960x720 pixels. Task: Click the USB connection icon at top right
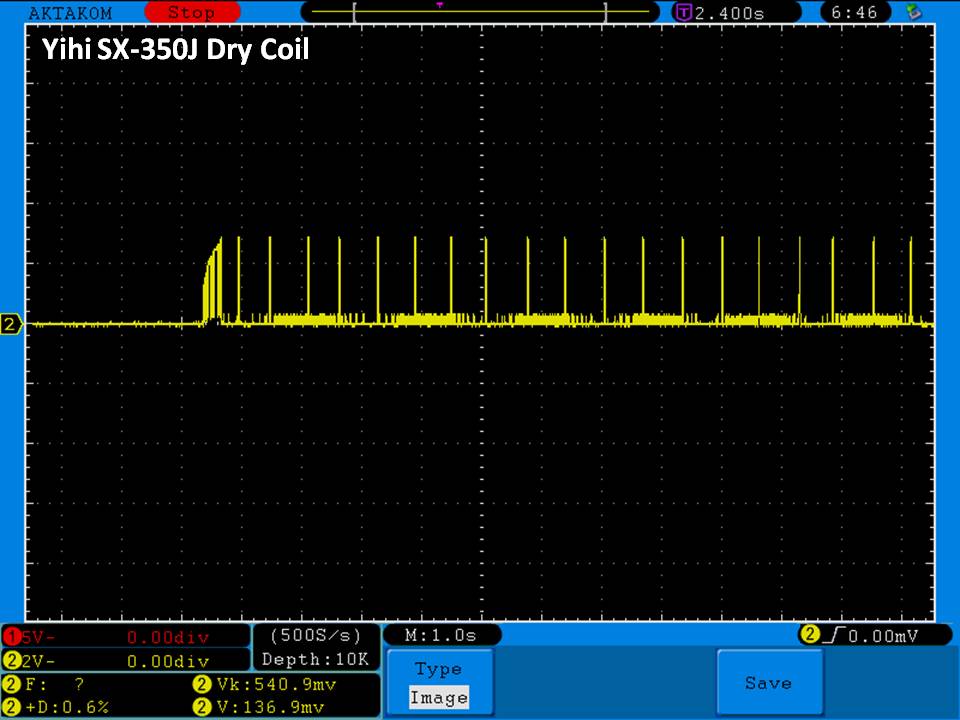click(x=912, y=12)
